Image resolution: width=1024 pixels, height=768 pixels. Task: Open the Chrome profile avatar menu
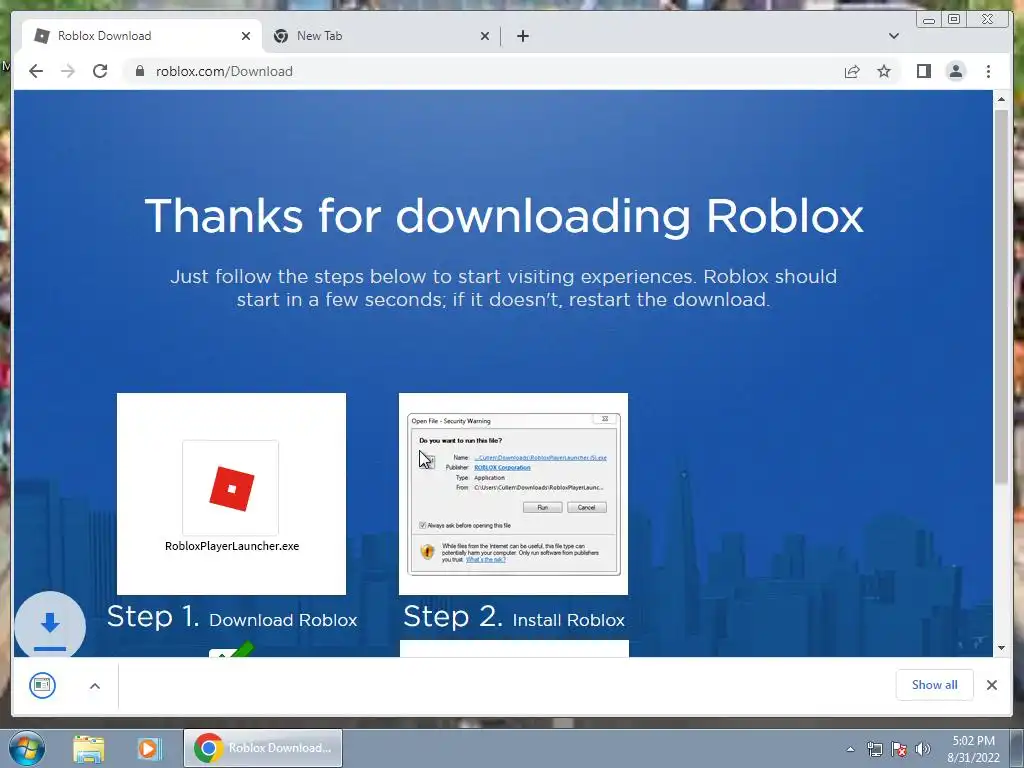(x=955, y=71)
